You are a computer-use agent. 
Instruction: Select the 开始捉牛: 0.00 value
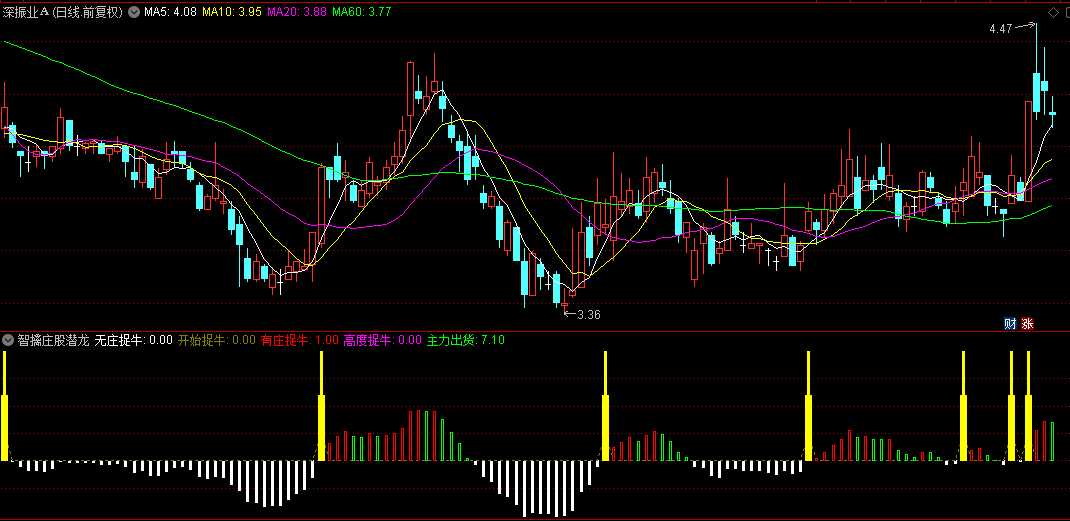pos(216,340)
